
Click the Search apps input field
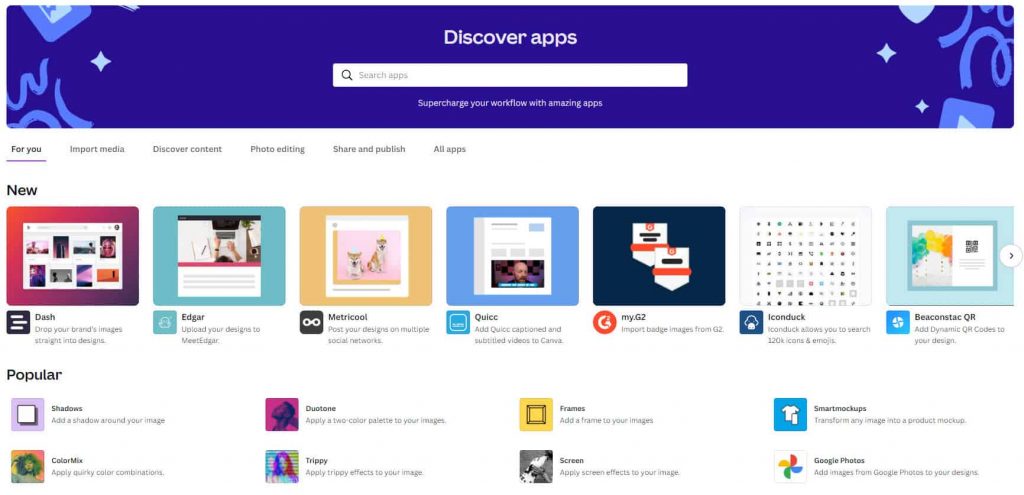510,75
